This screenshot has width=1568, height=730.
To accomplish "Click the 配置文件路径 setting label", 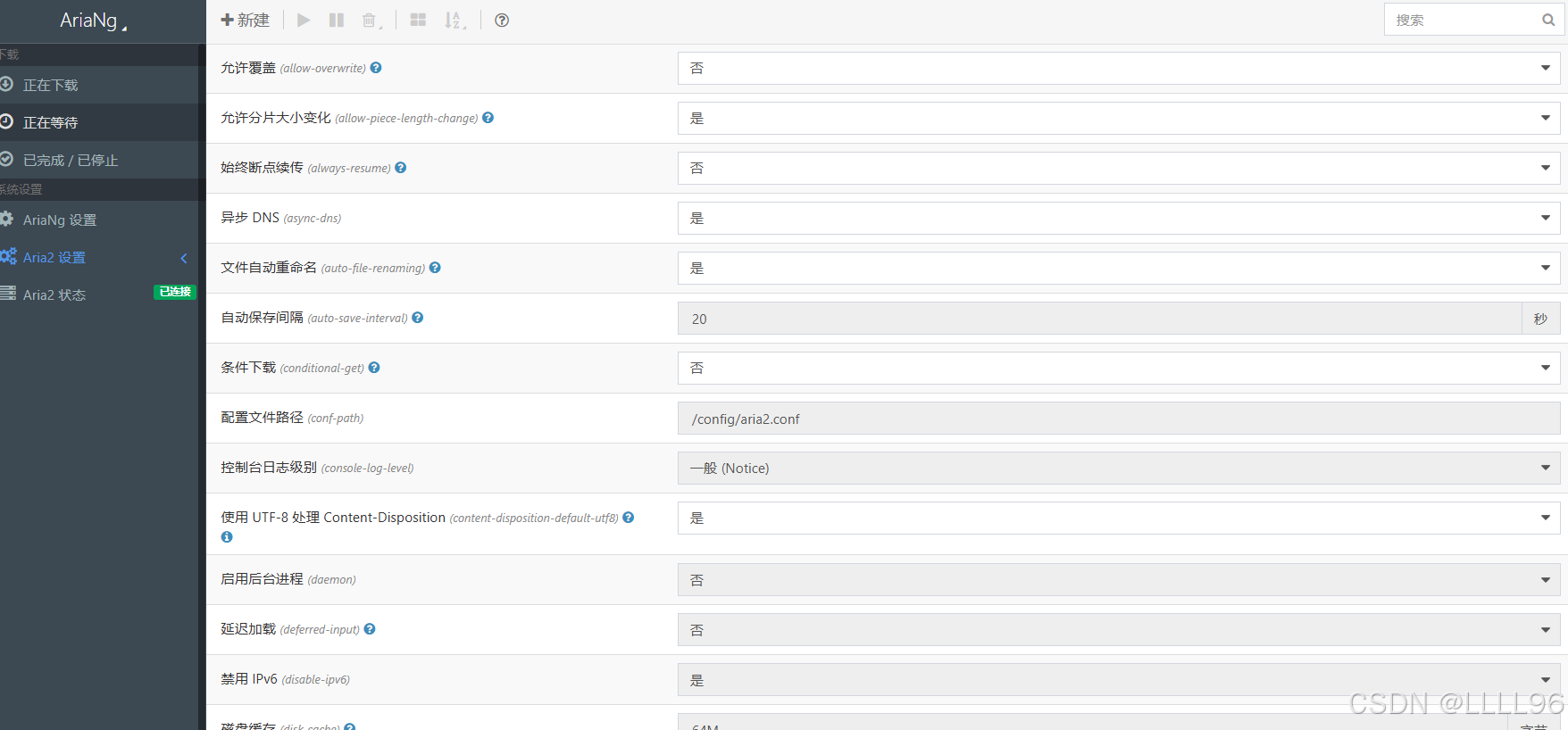I will coord(262,418).
